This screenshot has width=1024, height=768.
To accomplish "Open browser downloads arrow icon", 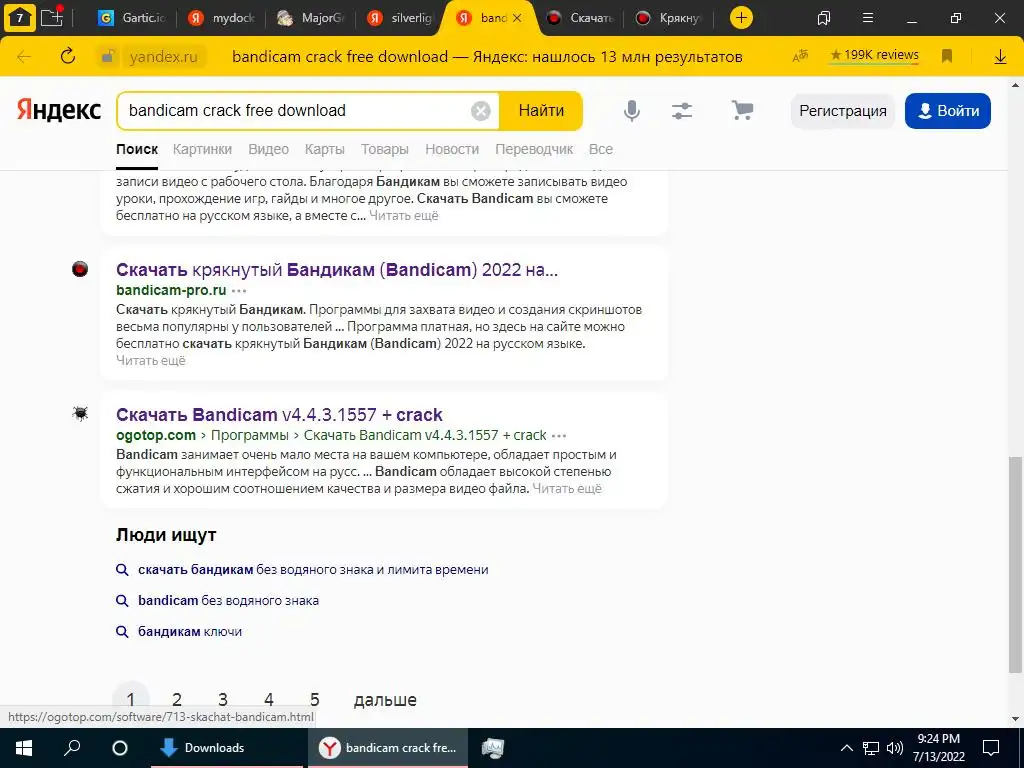I will pyautogui.click(x=1000, y=56).
